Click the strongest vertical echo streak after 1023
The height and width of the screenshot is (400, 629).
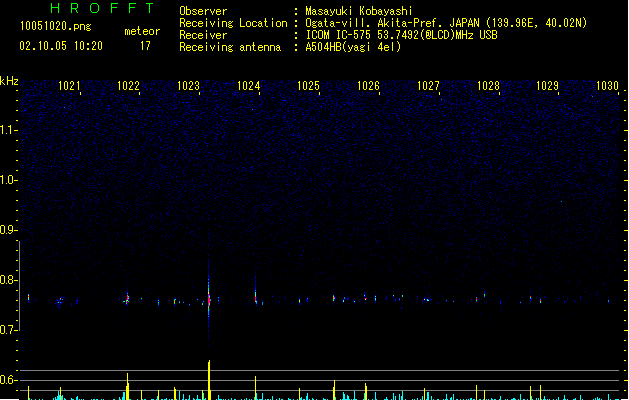coord(209,299)
